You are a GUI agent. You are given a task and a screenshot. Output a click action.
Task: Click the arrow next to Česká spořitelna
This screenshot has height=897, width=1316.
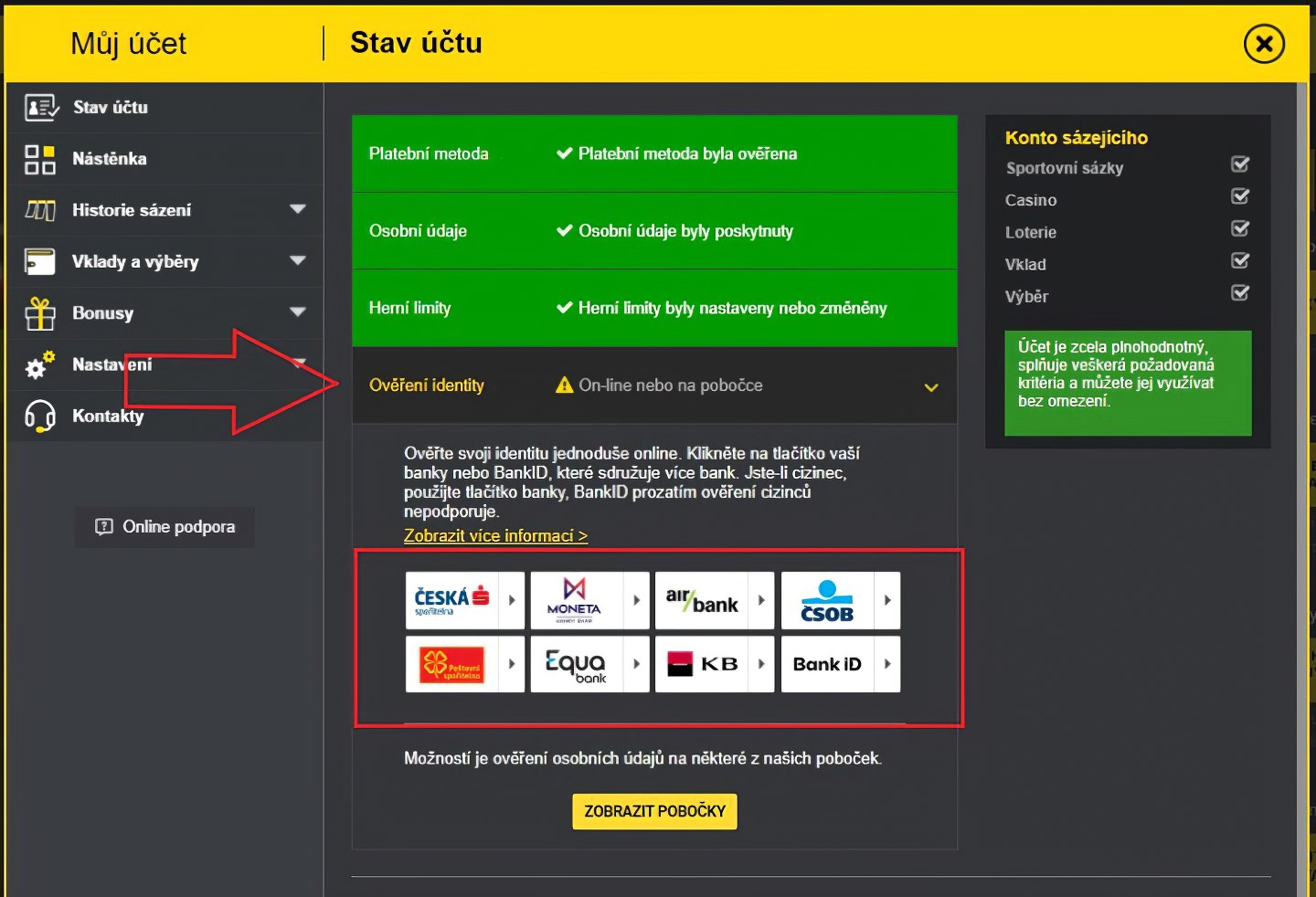pyautogui.click(x=512, y=600)
